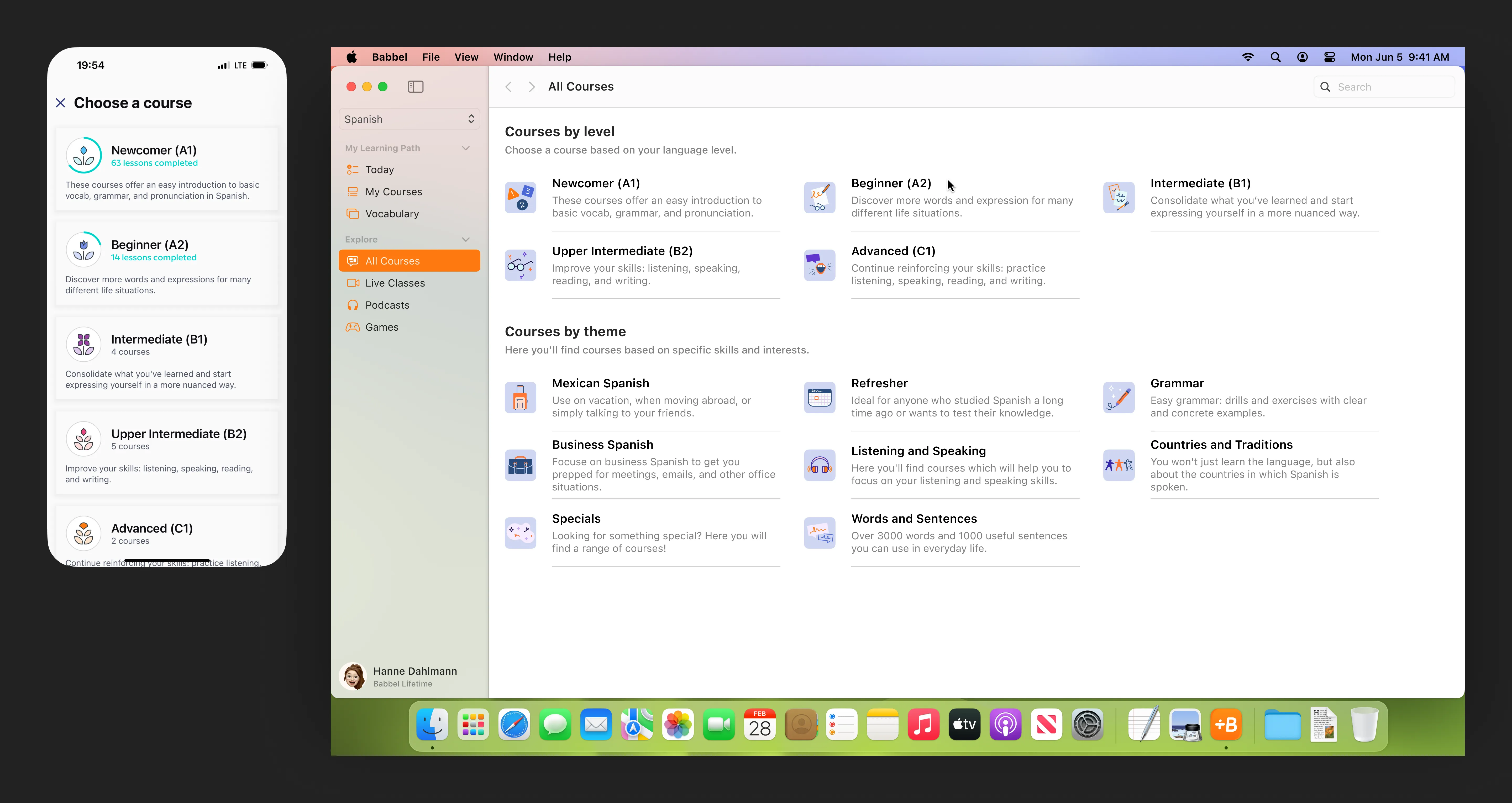The image size is (1512, 803).
Task: Click the Business Spanish briefcase icon
Action: tap(520, 466)
